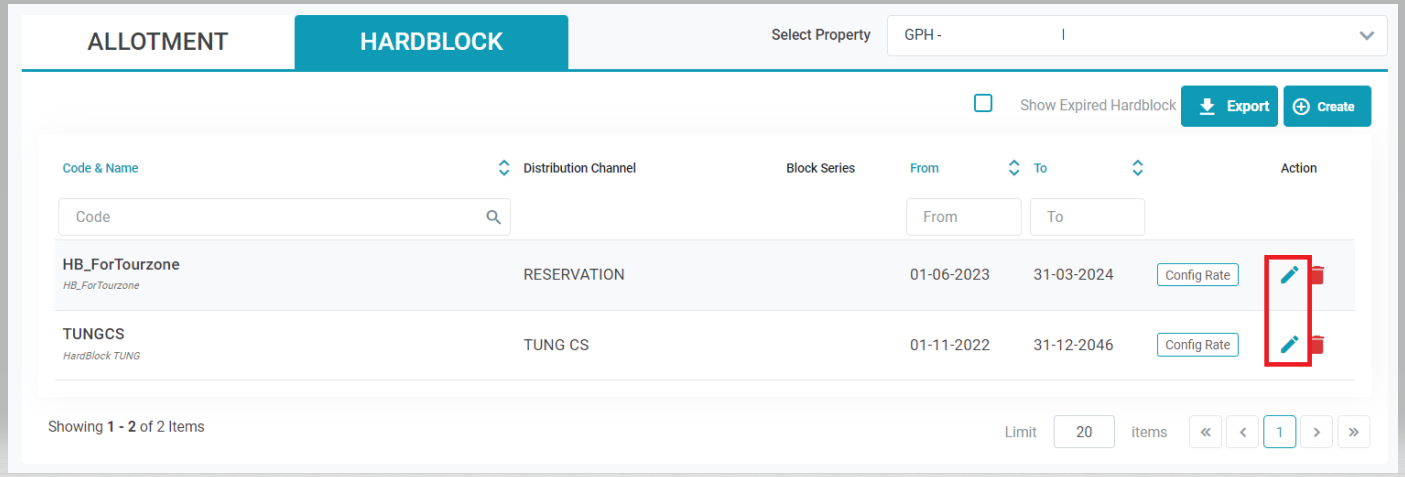Click the search magnifier in Code field
This screenshot has width=1405, height=477.
(x=493, y=217)
